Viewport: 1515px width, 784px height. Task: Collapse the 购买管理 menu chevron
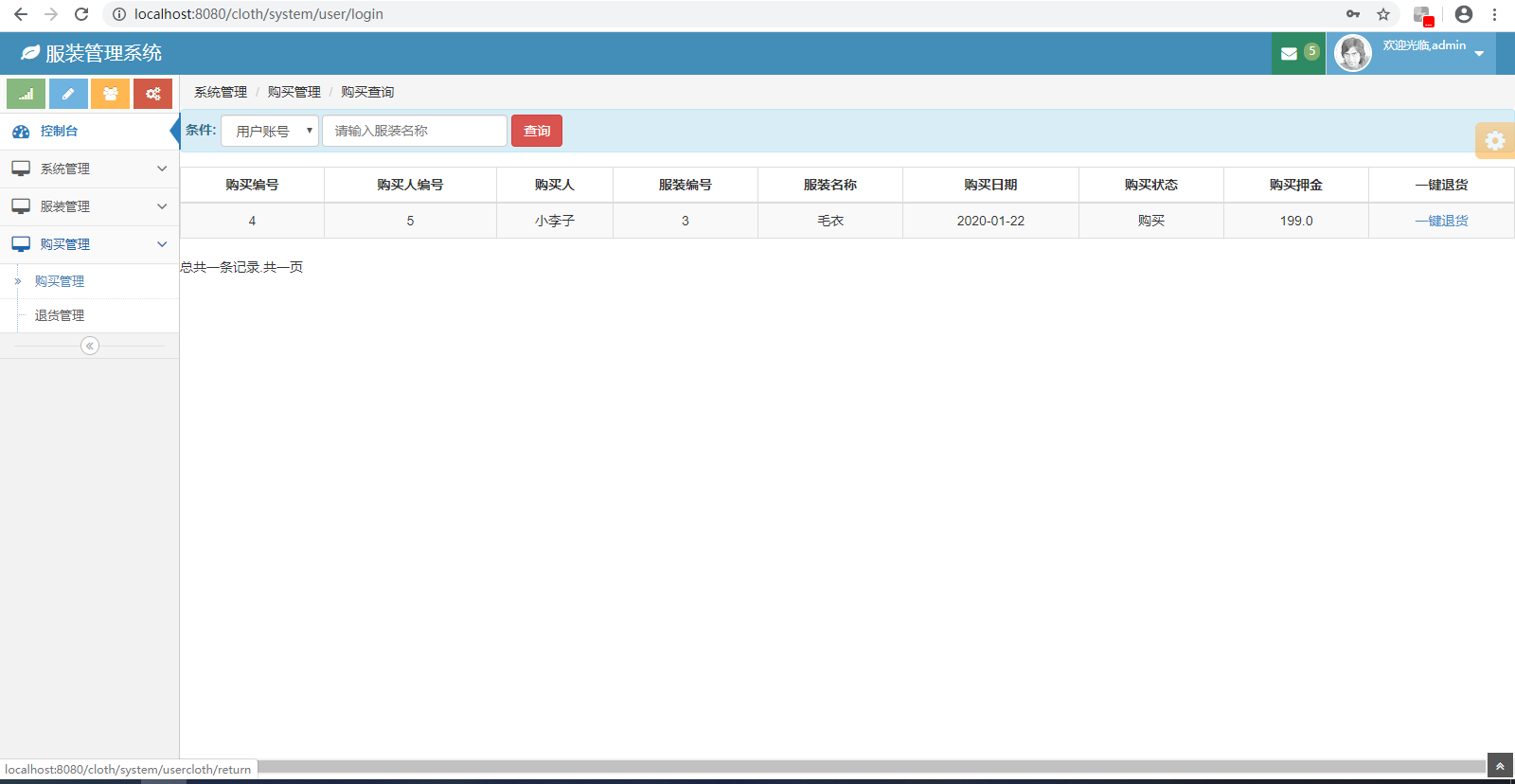coord(162,244)
